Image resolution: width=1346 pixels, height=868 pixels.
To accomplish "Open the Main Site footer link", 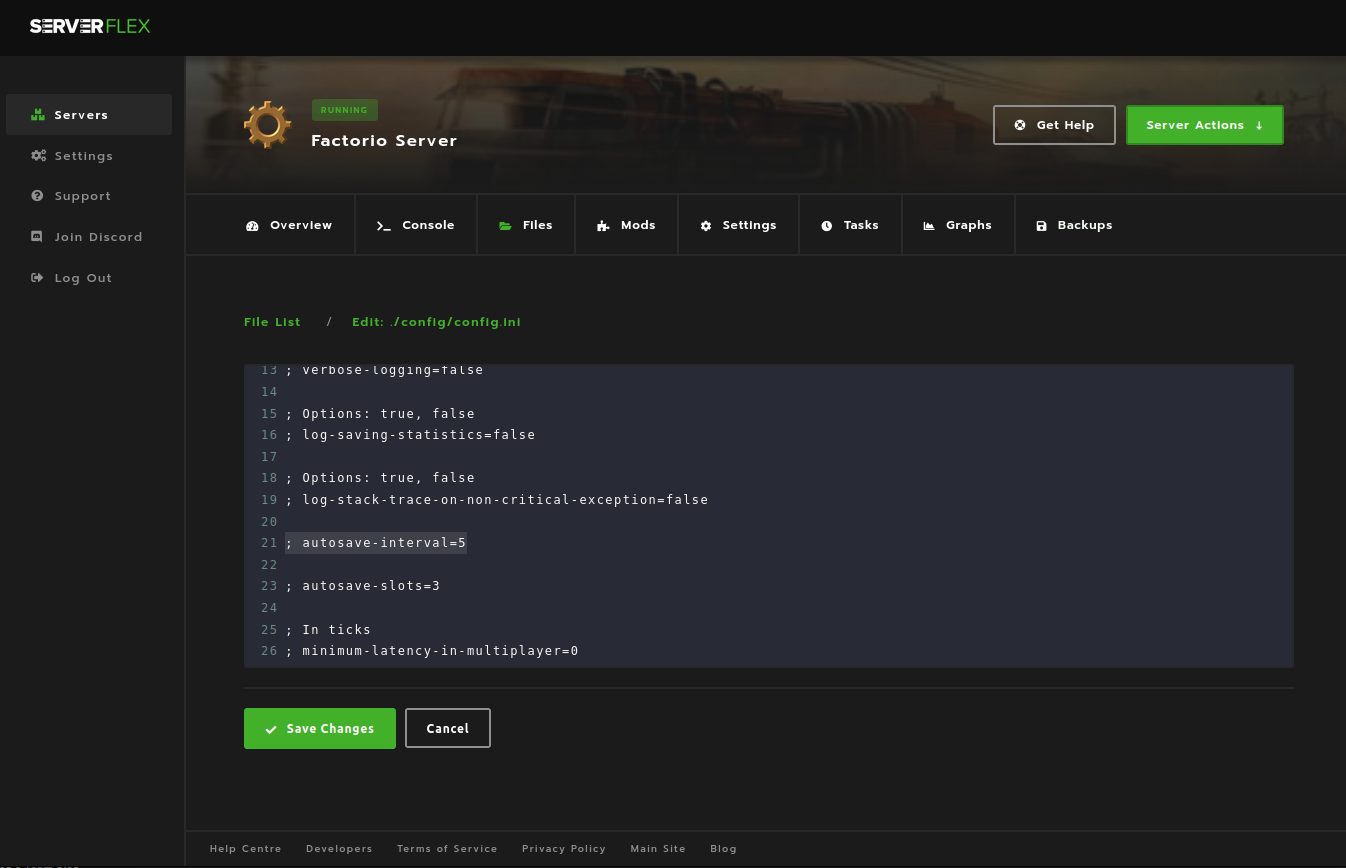I will [658, 849].
